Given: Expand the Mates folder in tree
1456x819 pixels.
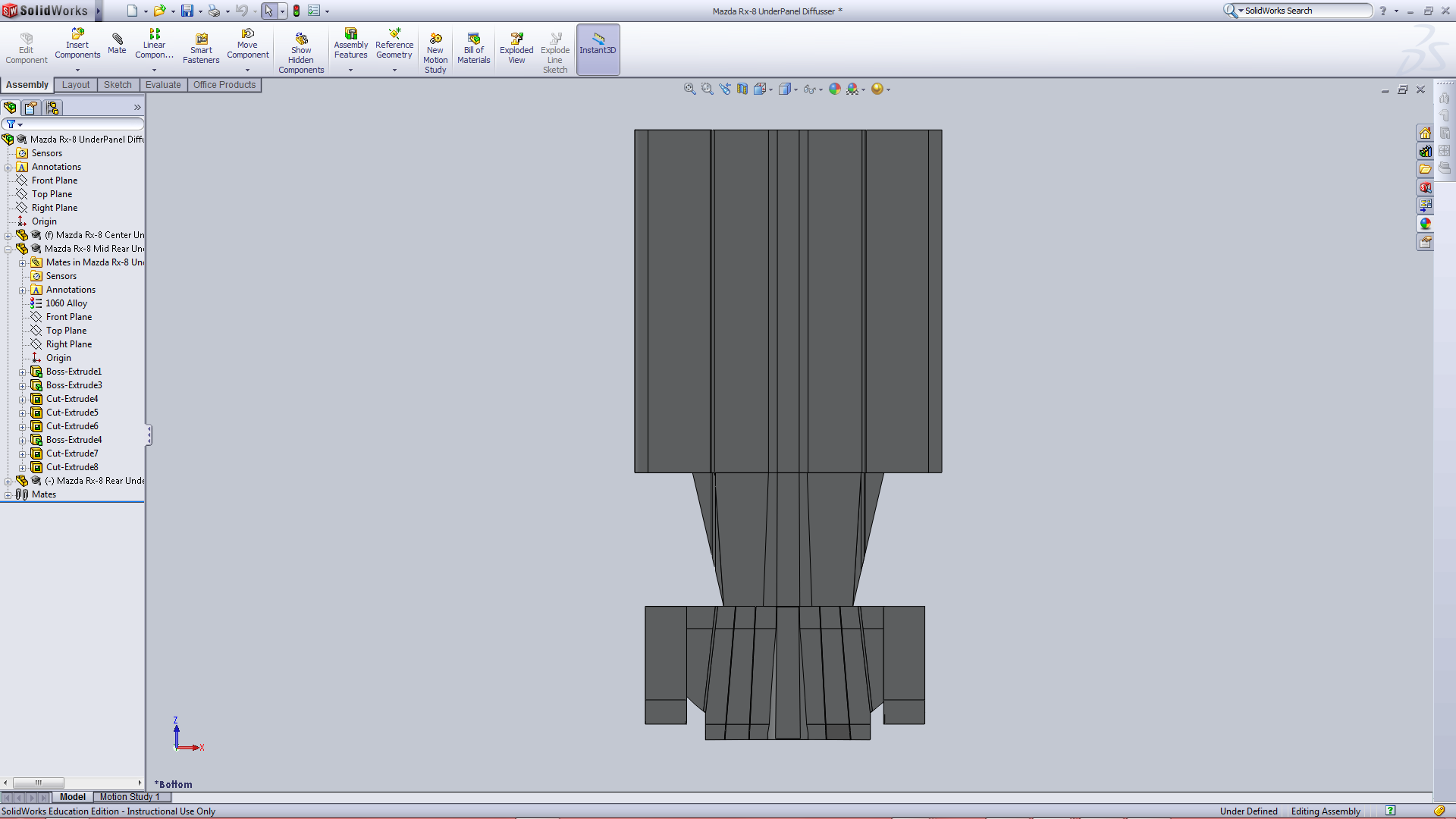Looking at the screenshot, I should [8, 495].
